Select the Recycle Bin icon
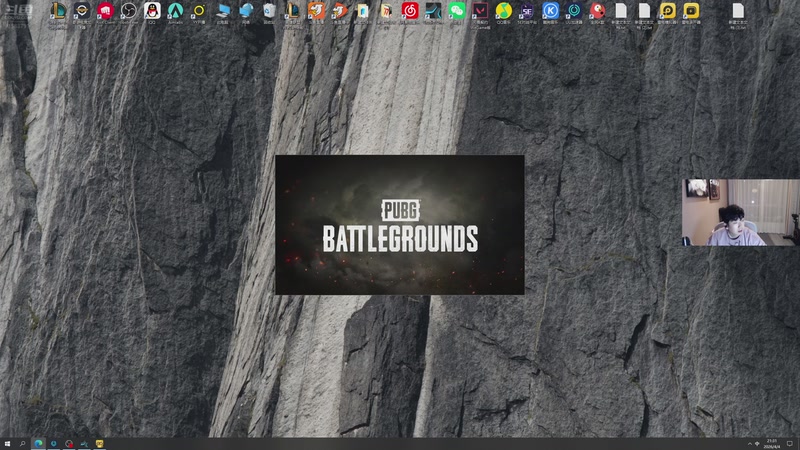 pos(269,11)
